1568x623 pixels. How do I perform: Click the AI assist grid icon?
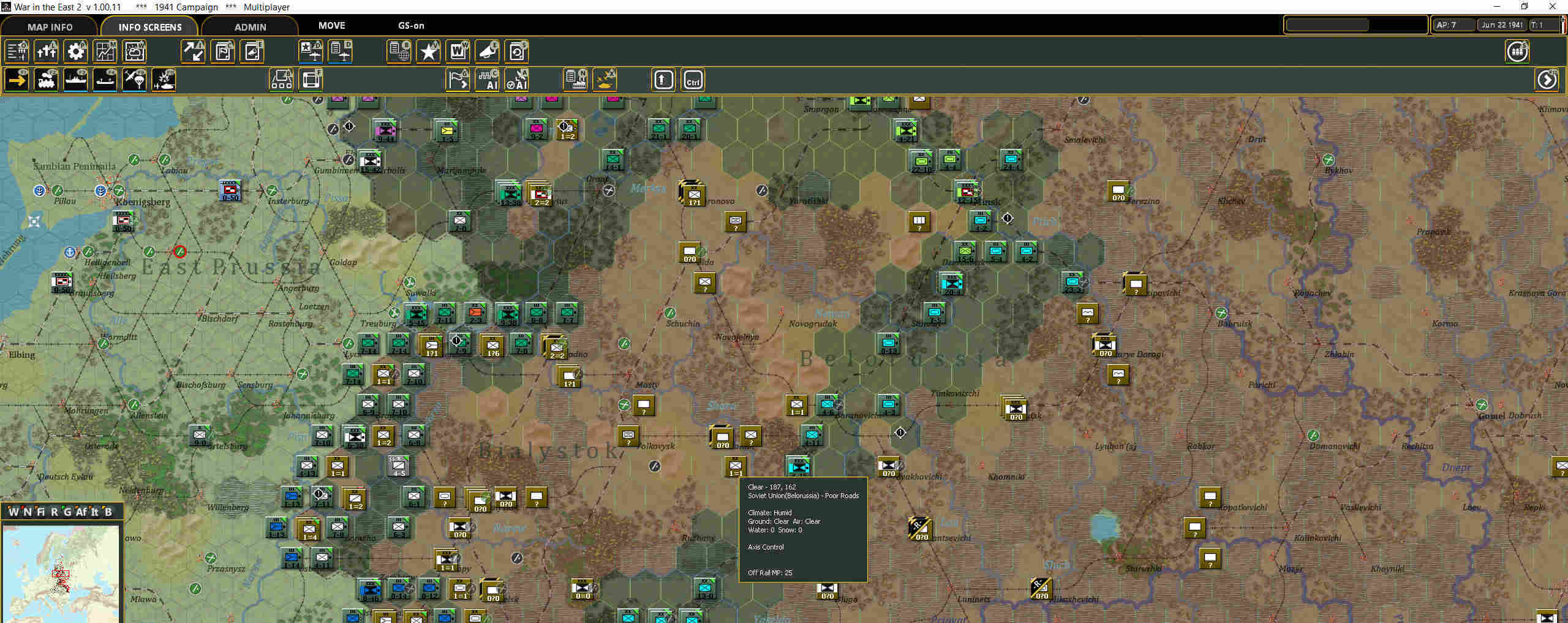click(x=487, y=80)
